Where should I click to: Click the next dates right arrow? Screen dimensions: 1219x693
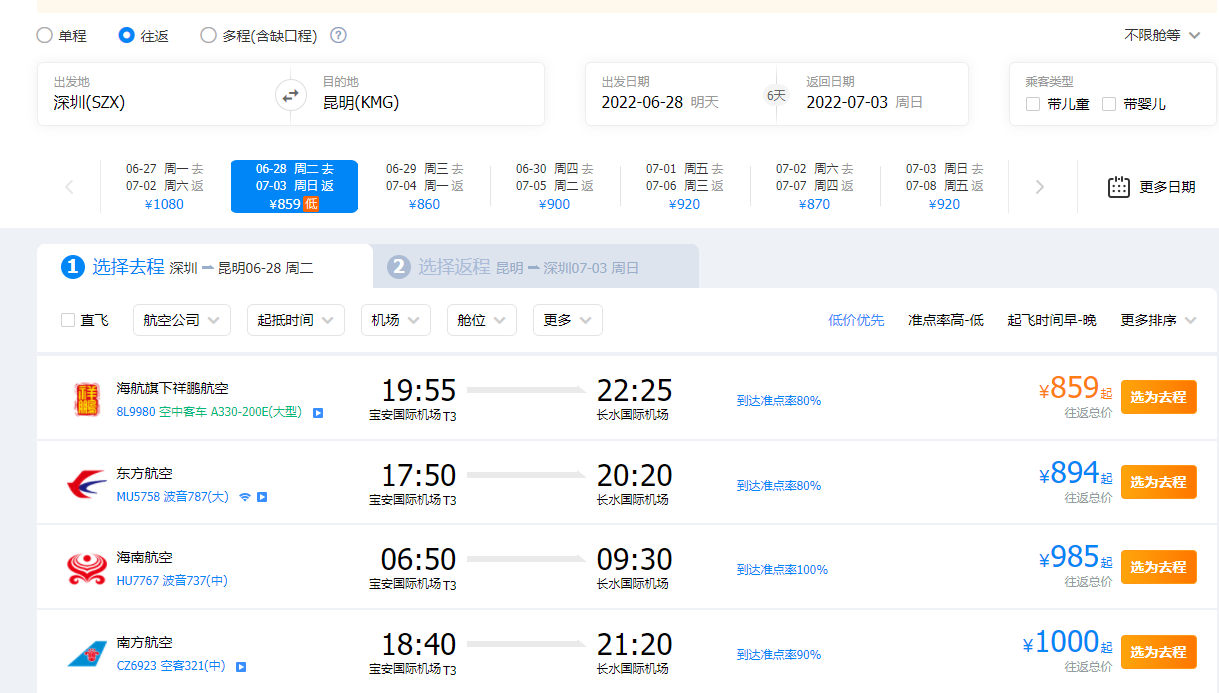point(1040,187)
